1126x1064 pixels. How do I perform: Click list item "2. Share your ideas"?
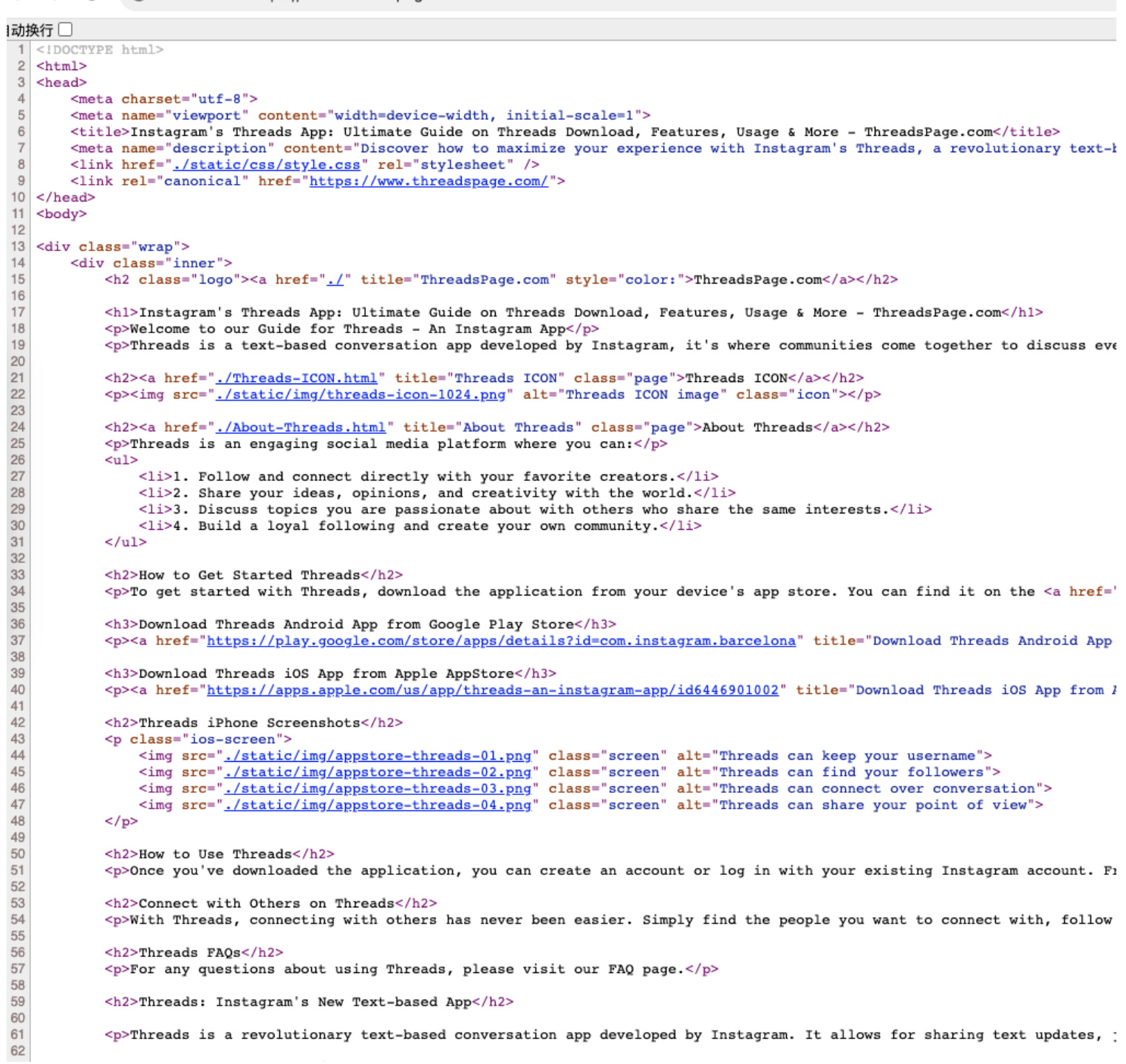pyautogui.click(x=437, y=493)
